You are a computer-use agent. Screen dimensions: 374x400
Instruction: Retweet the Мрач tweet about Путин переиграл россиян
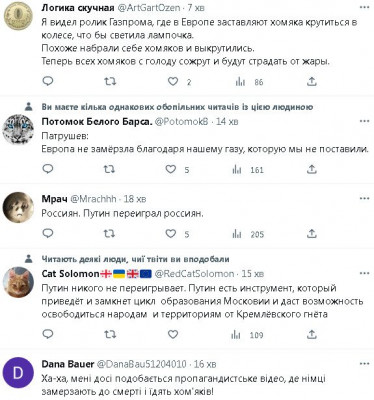point(109,234)
